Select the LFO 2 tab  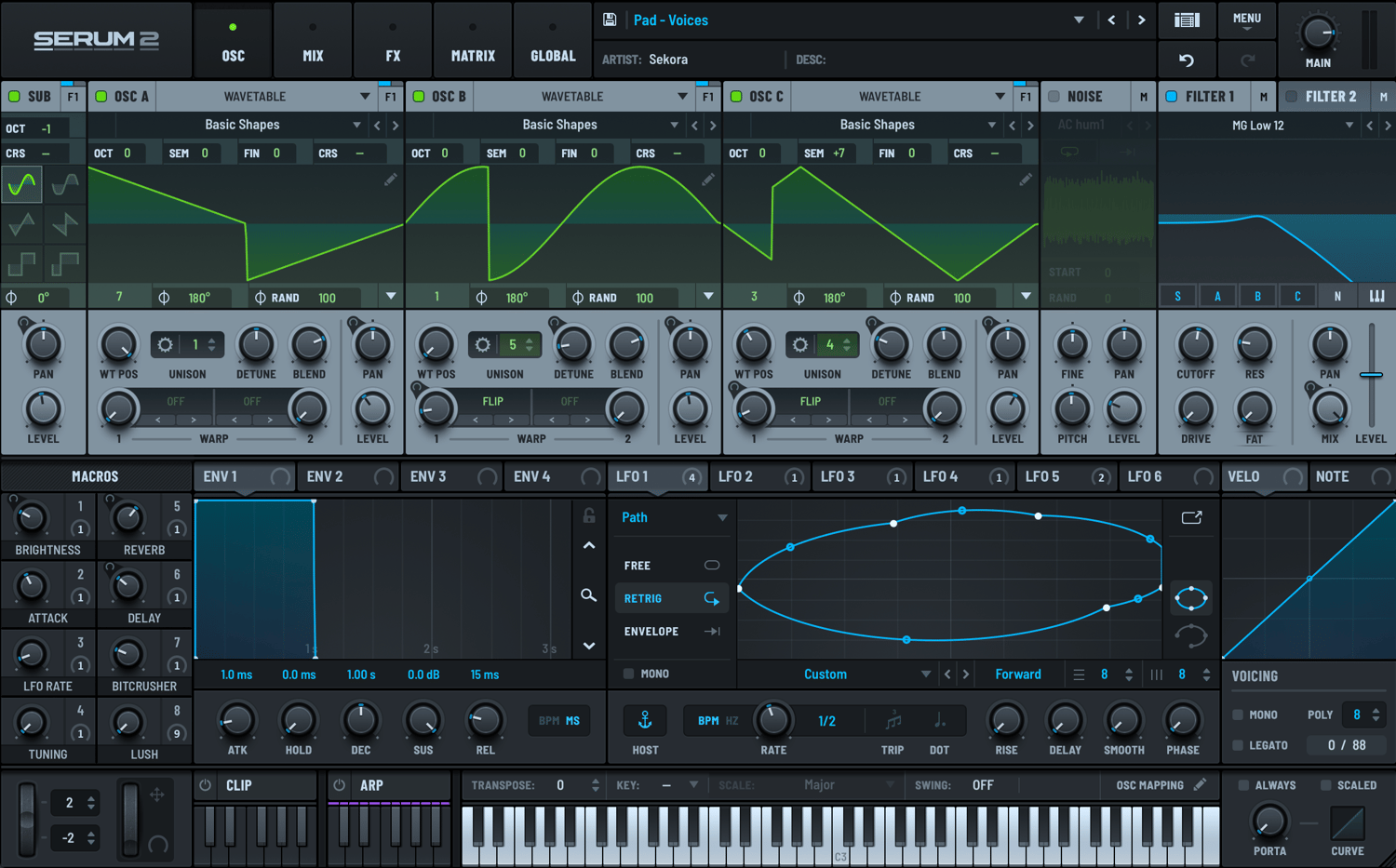(759, 476)
